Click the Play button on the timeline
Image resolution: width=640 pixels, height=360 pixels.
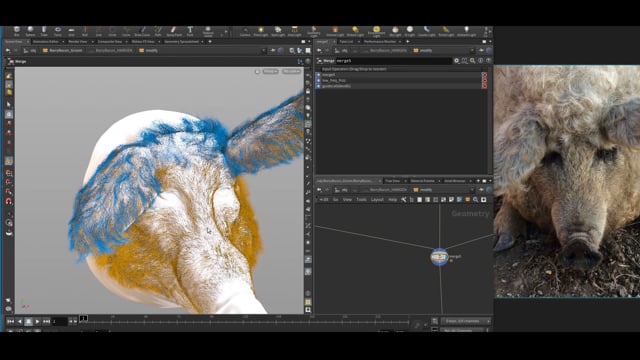pyautogui.click(x=37, y=322)
